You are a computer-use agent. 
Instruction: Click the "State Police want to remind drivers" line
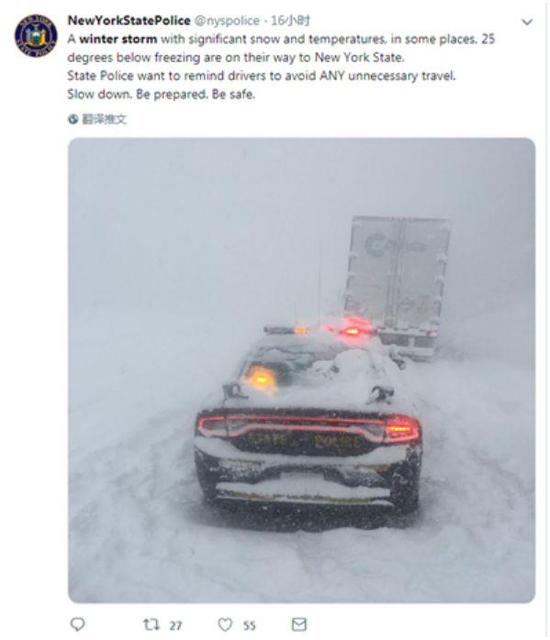tap(261, 76)
